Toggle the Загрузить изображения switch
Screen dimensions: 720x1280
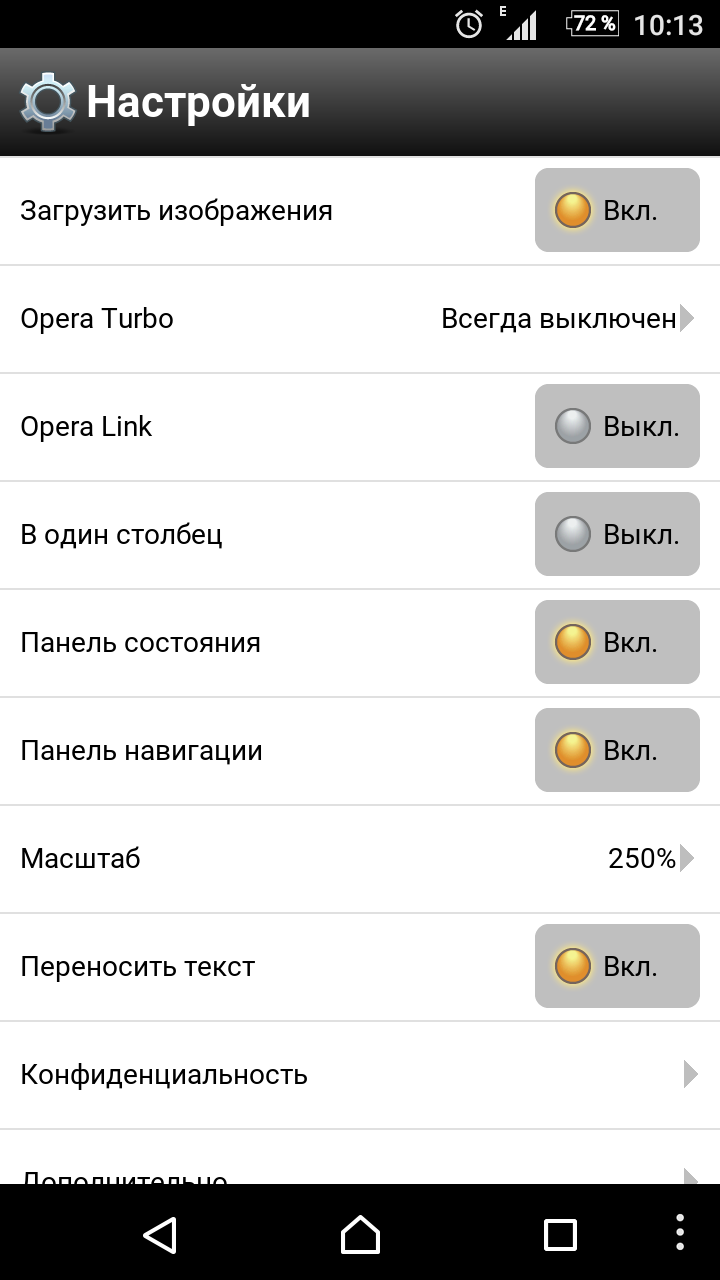coord(616,210)
